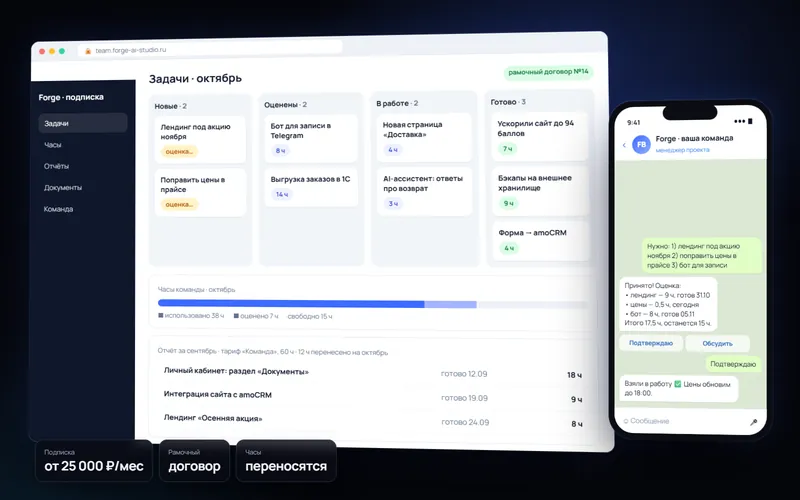Click the Готово · 3 column header
The image size is (800, 500).
point(508,102)
